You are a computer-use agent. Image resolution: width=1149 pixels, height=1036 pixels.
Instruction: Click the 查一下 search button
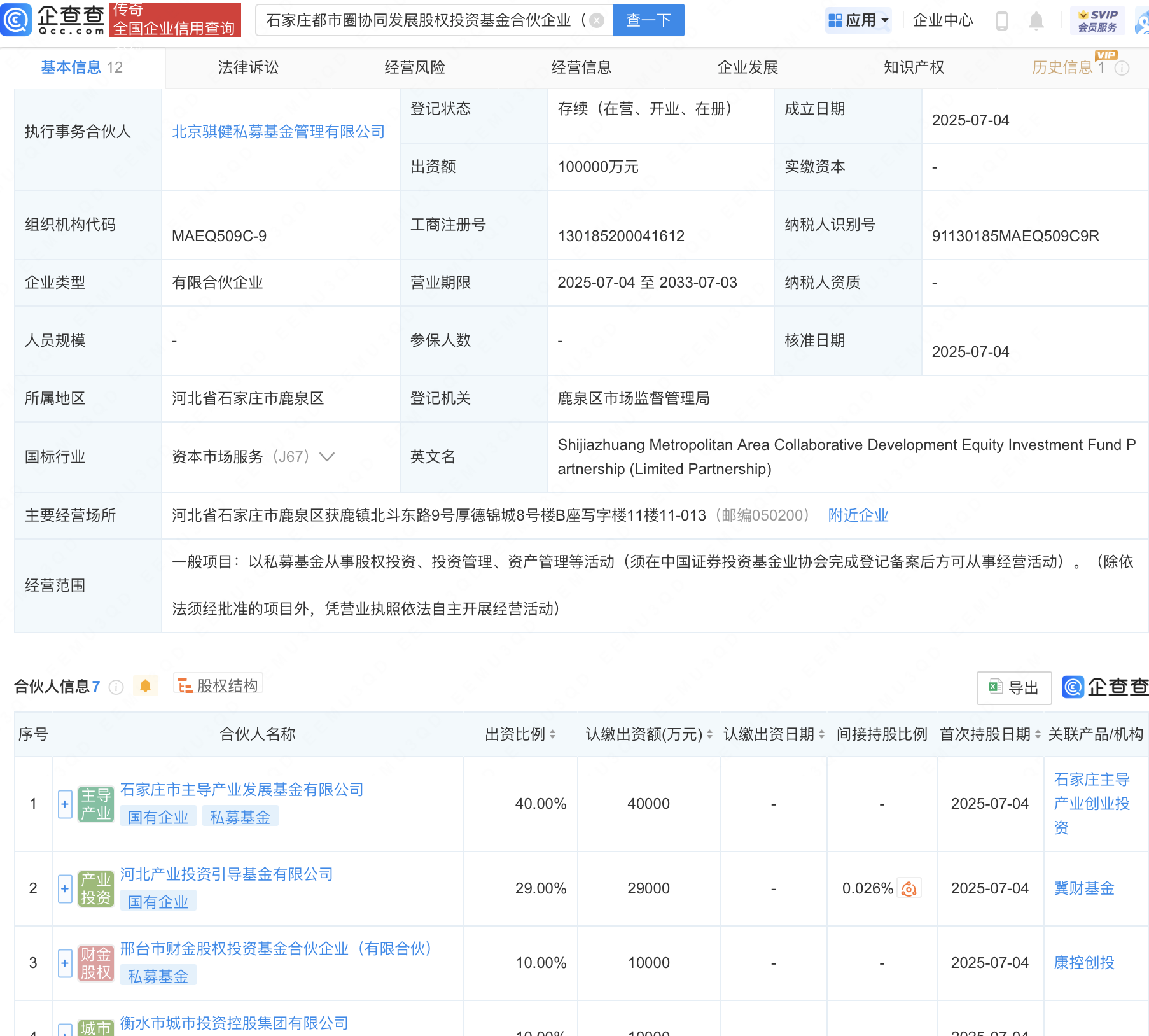coord(648,20)
